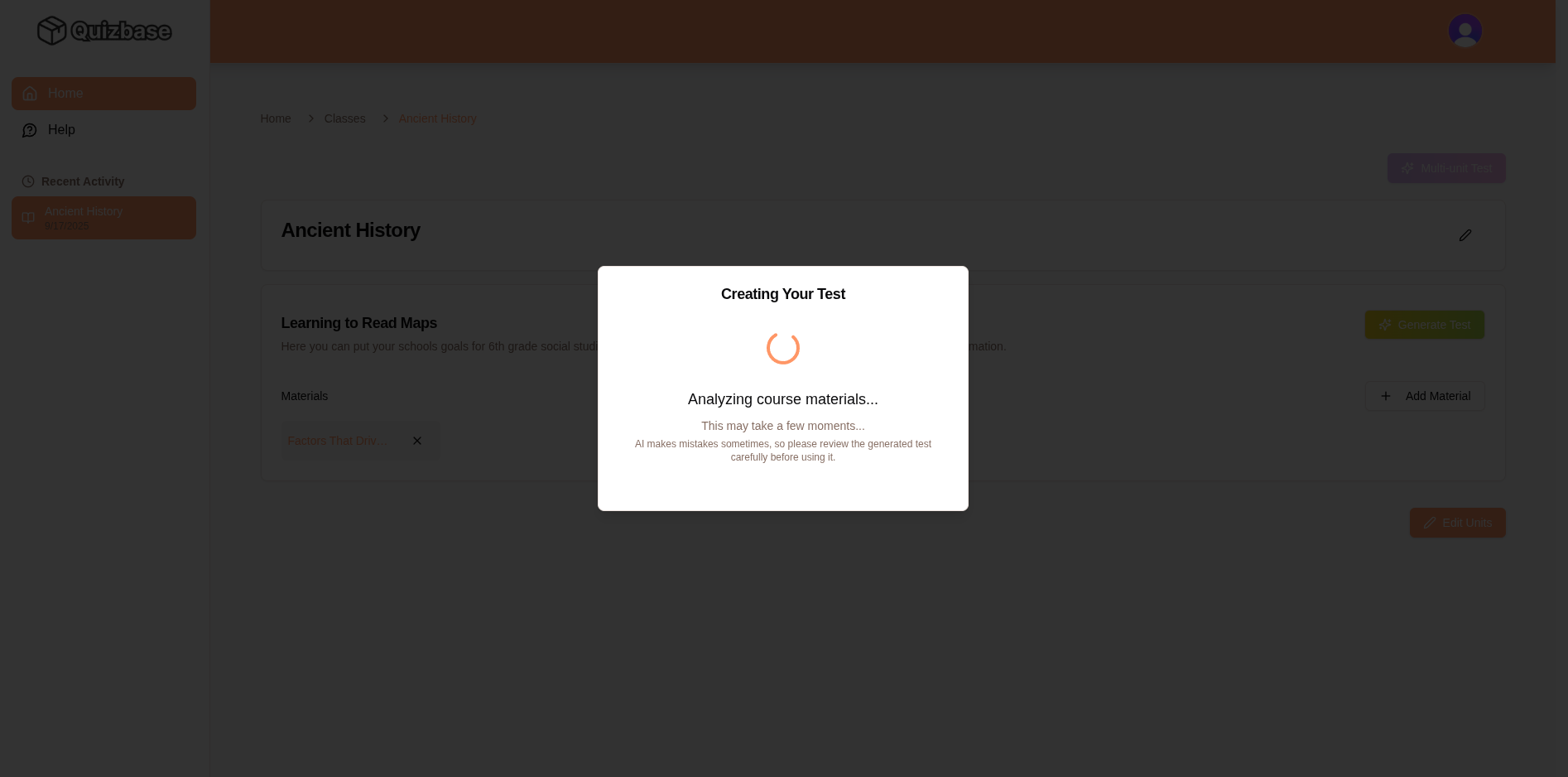Click the sparkle icon on Generate Test
1568x777 pixels.
click(1385, 325)
